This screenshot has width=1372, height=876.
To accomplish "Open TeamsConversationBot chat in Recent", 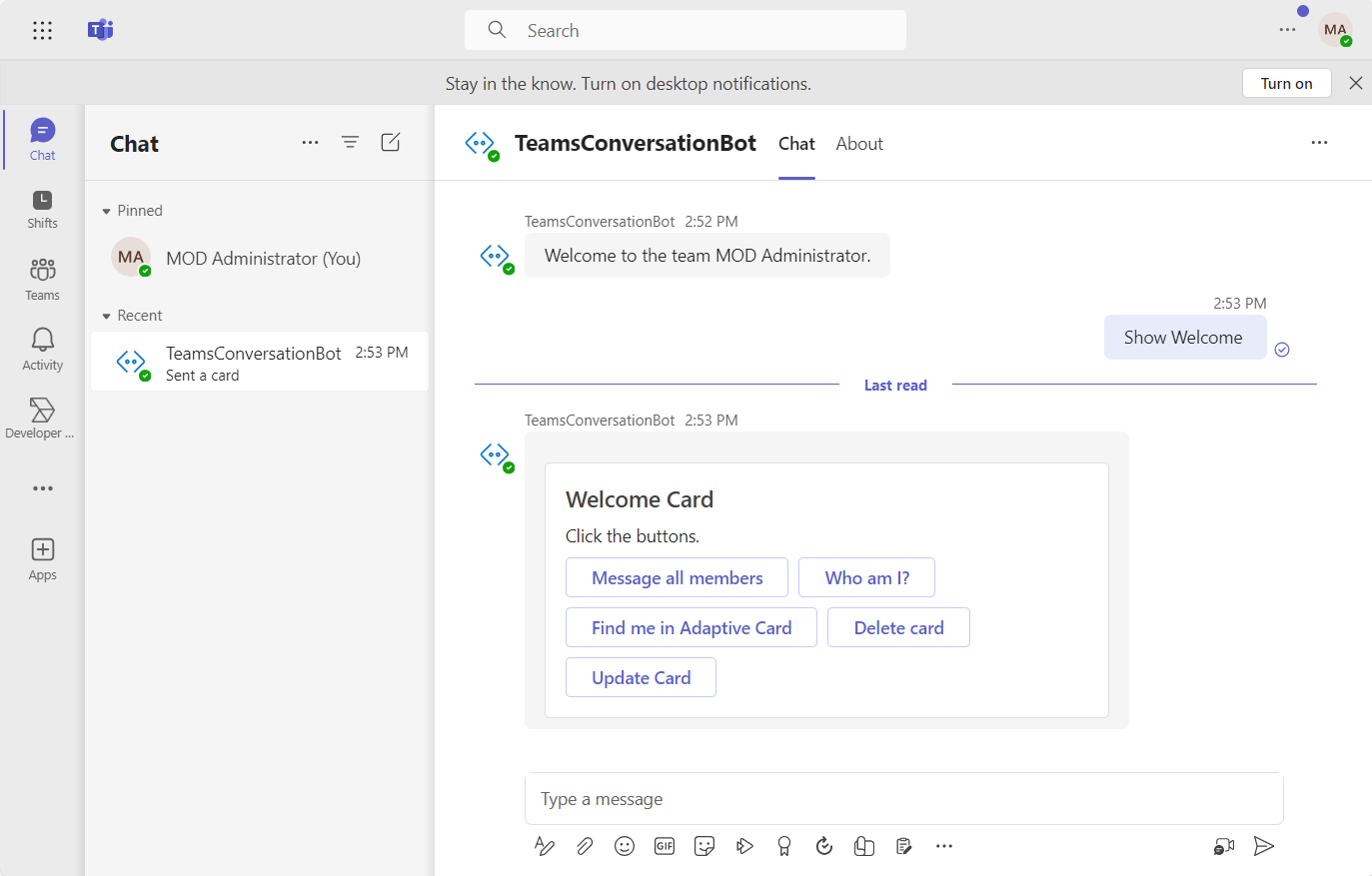I will [x=260, y=362].
